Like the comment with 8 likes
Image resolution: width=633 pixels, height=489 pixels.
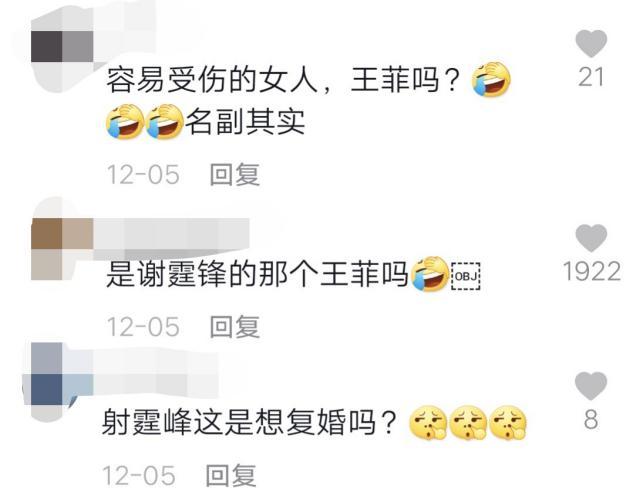click(x=591, y=386)
